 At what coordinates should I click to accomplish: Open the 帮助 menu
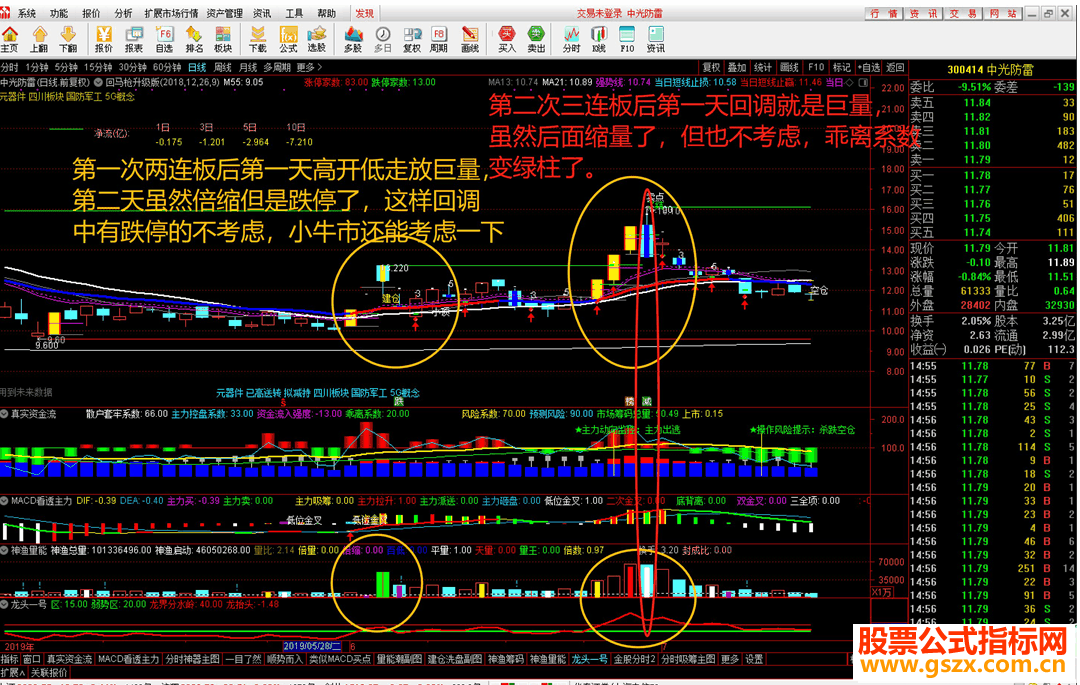point(326,13)
